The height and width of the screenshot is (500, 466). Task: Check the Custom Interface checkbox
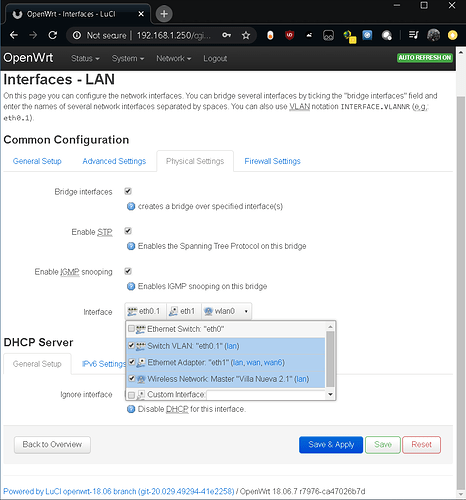click(132, 395)
